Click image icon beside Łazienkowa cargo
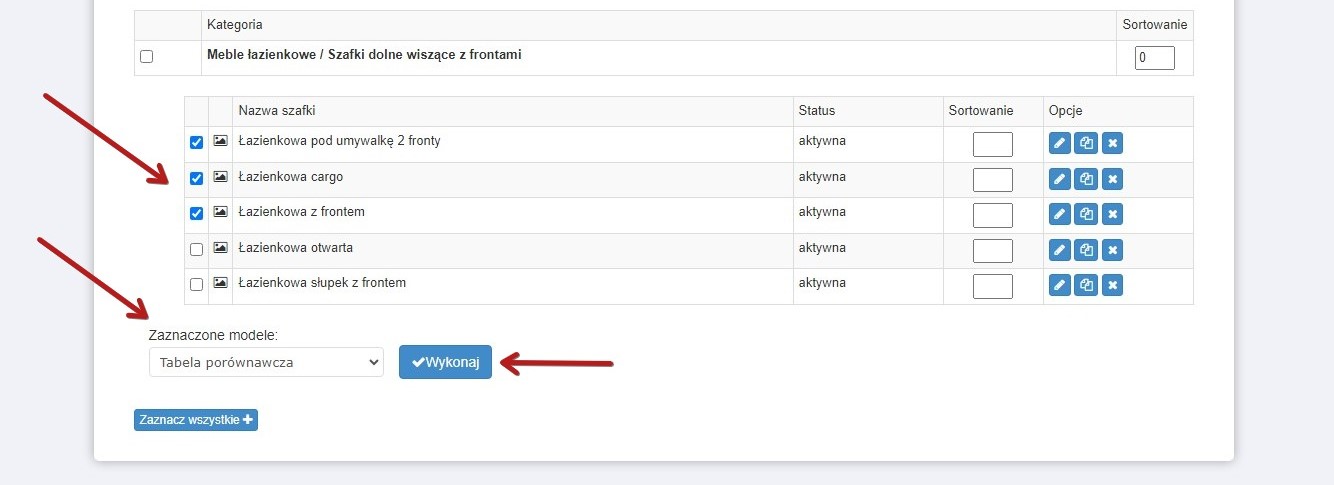This screenshot has width=1334, height=485. point(220,177)
